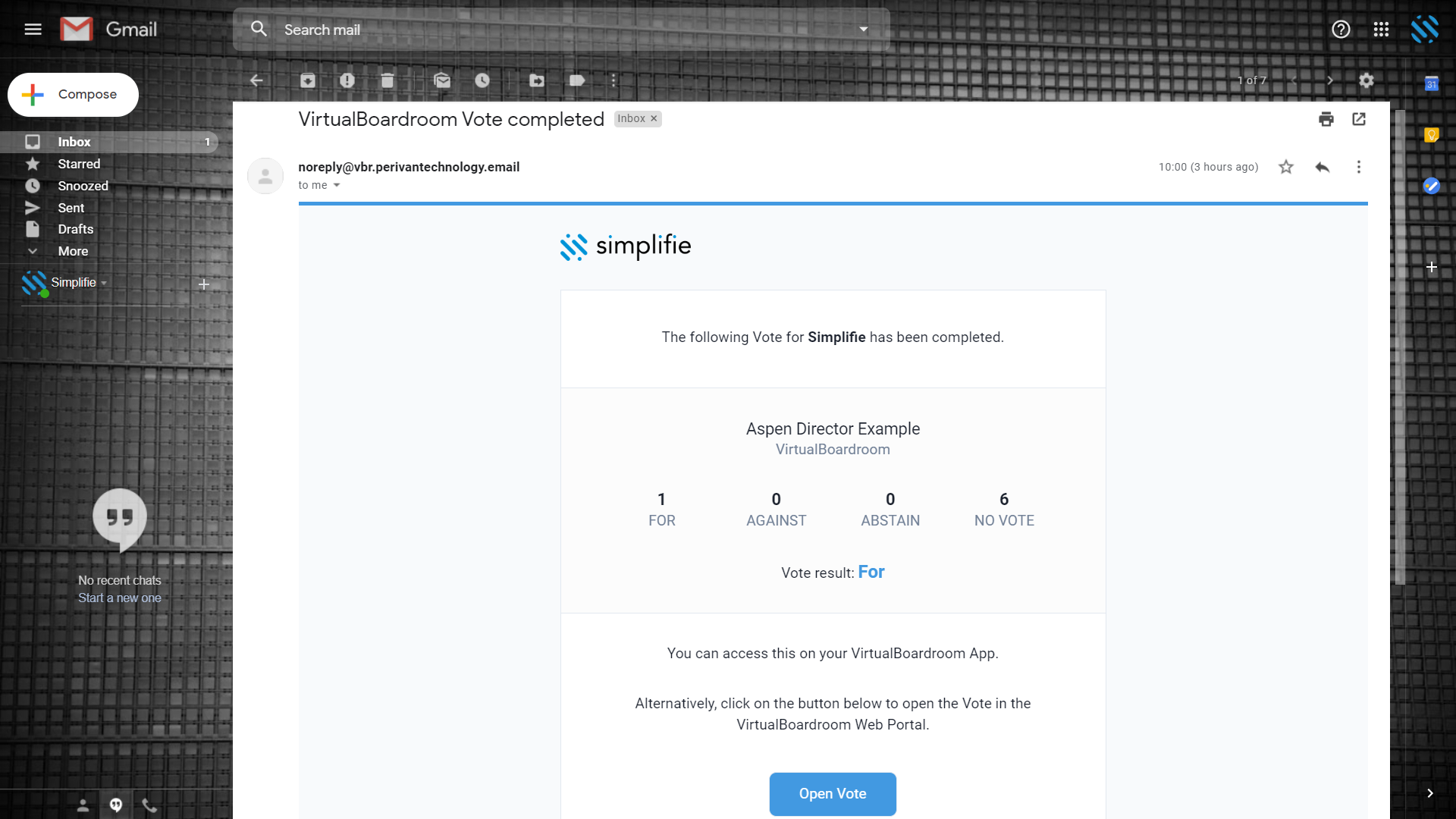Open toolbar more options menu
Viewport: 1456px width, 819px height.
tap(614, 80)
